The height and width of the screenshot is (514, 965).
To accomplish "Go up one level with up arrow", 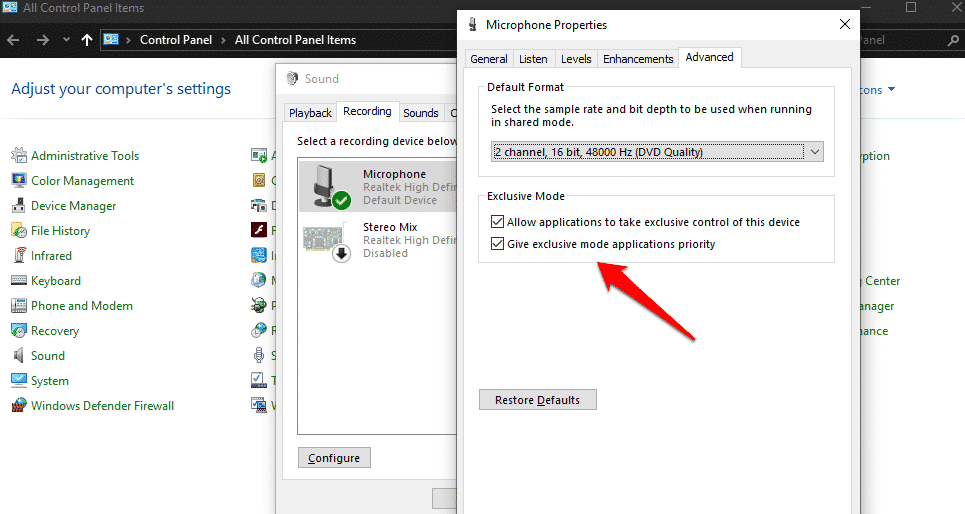I will click(87, 40).
